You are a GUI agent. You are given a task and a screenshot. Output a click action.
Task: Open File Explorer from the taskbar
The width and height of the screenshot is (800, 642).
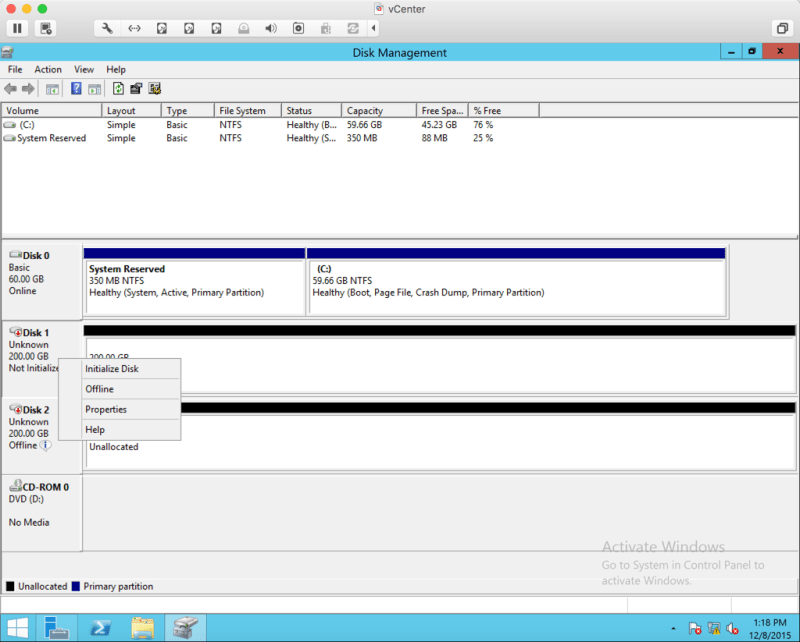click(143, 628)
